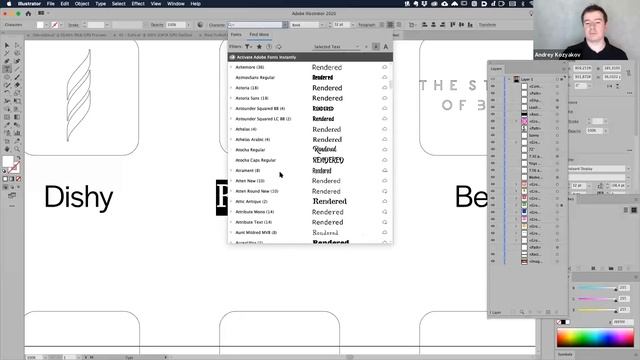This screenshot has height=360, width=640.
Task: Select the Layers panel tab
Action: 496,69
